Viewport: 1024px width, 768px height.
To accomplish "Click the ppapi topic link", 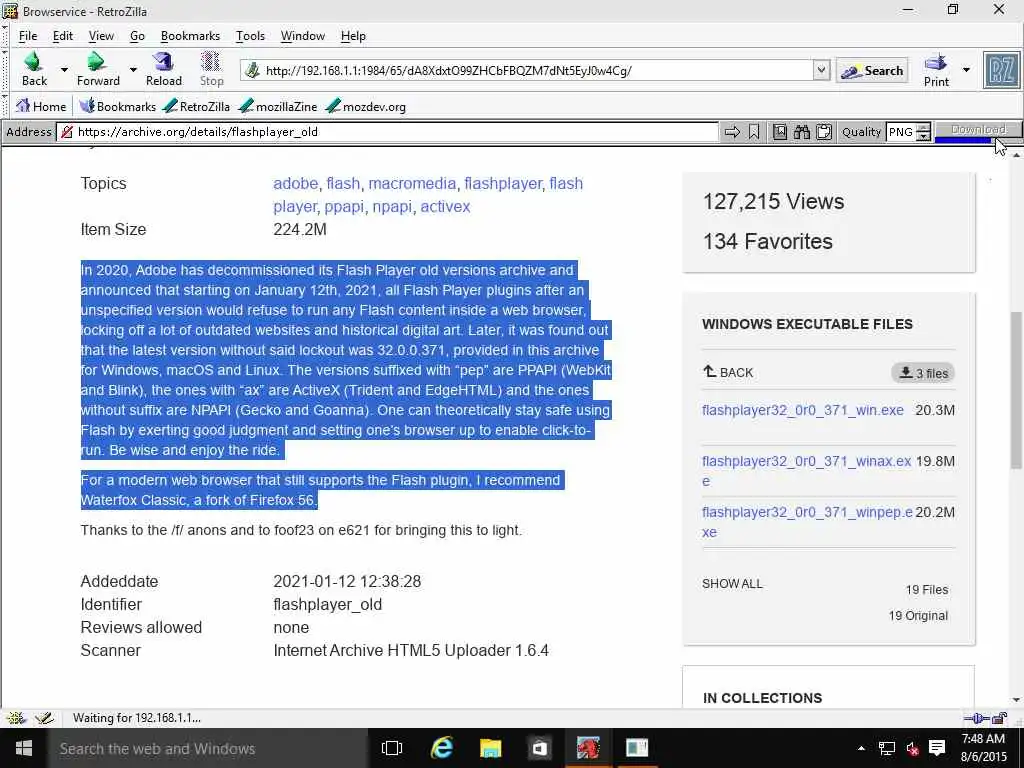I will coord(344,206).
